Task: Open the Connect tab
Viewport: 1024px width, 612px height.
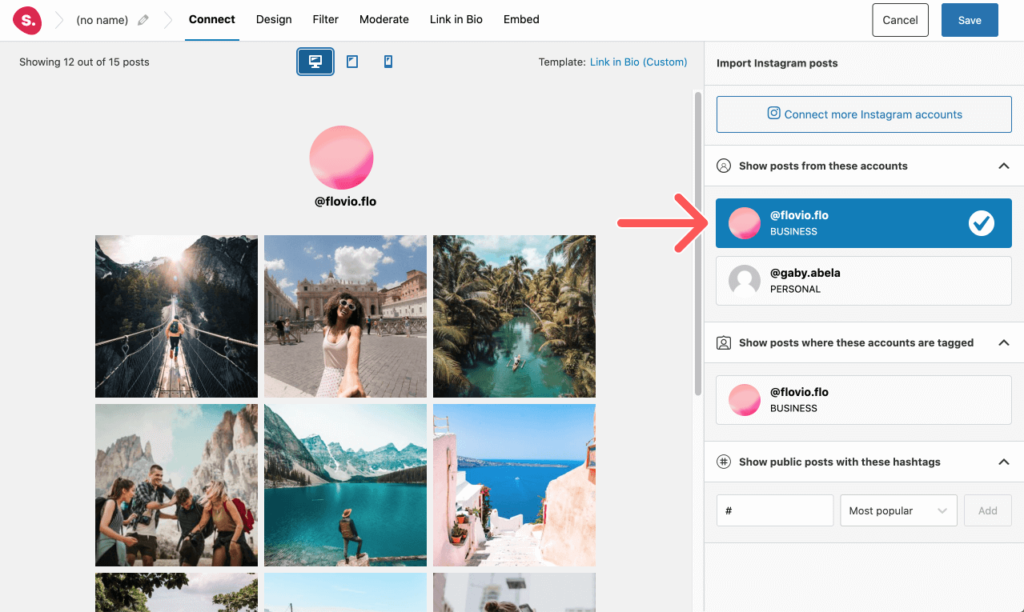Action: point(212,20)
